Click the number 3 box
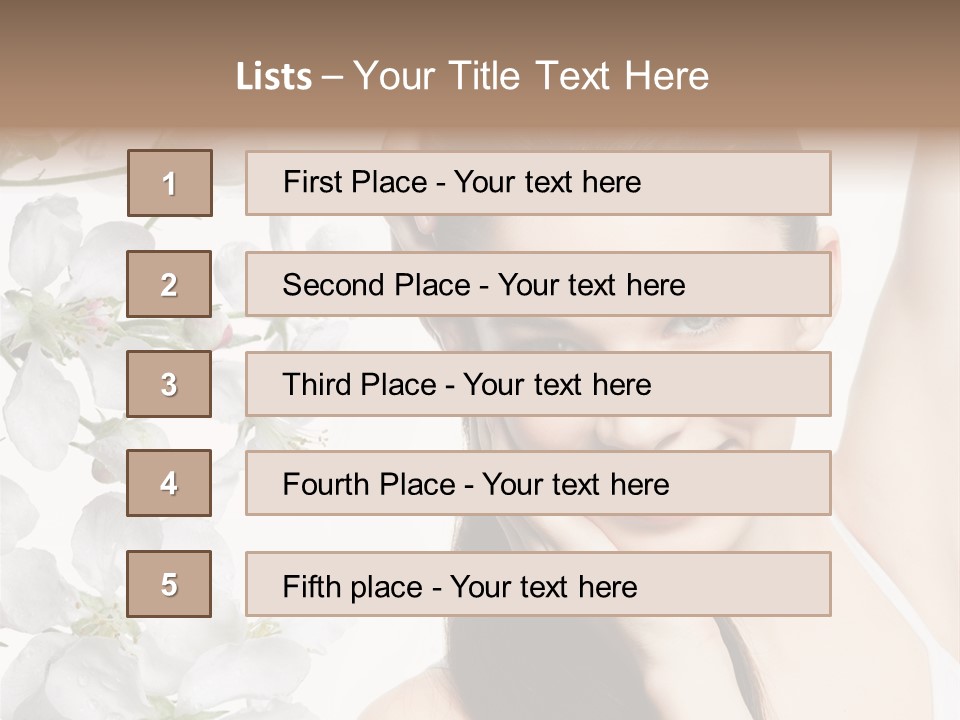This screenshot has height=720, width=960. click(x=169, y=384)
